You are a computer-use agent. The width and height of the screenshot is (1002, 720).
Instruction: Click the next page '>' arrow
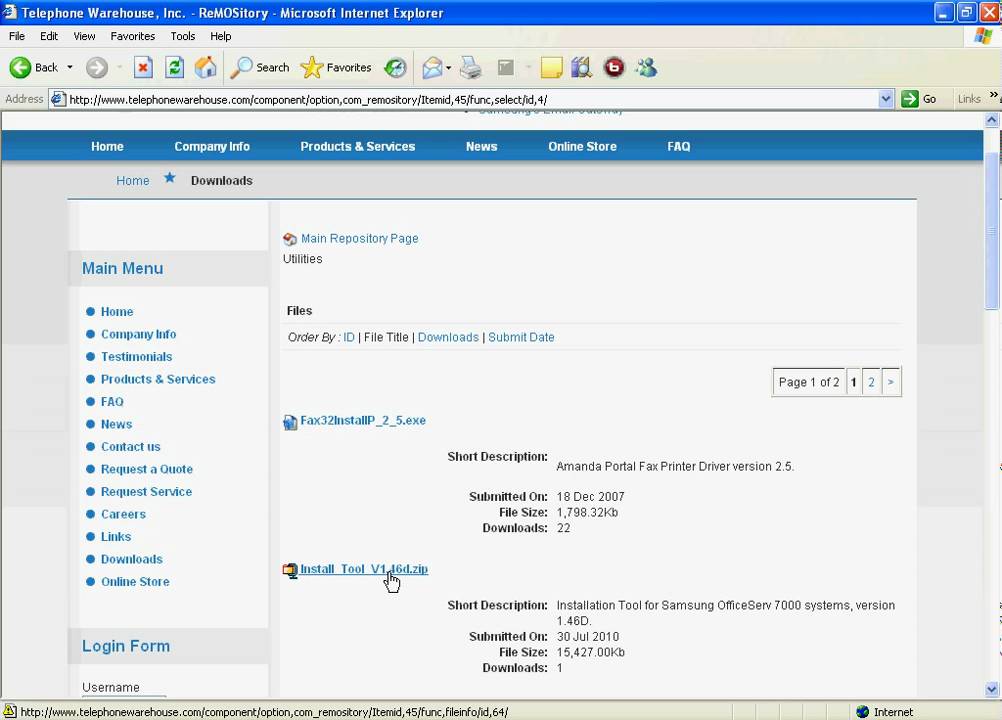[x=891, y=382]
